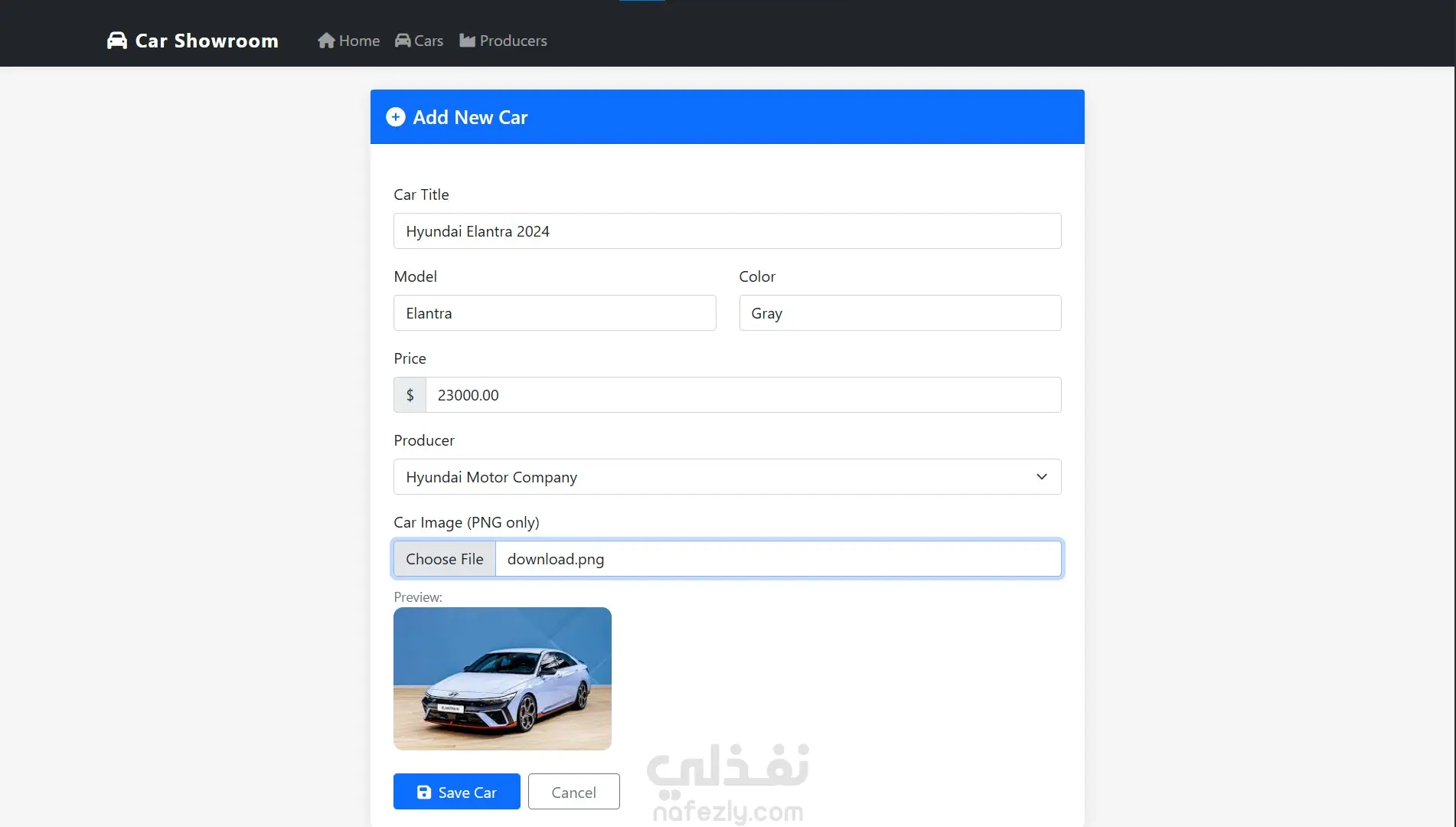Click the Color label

pyautogui.click(x=757, y=276)
